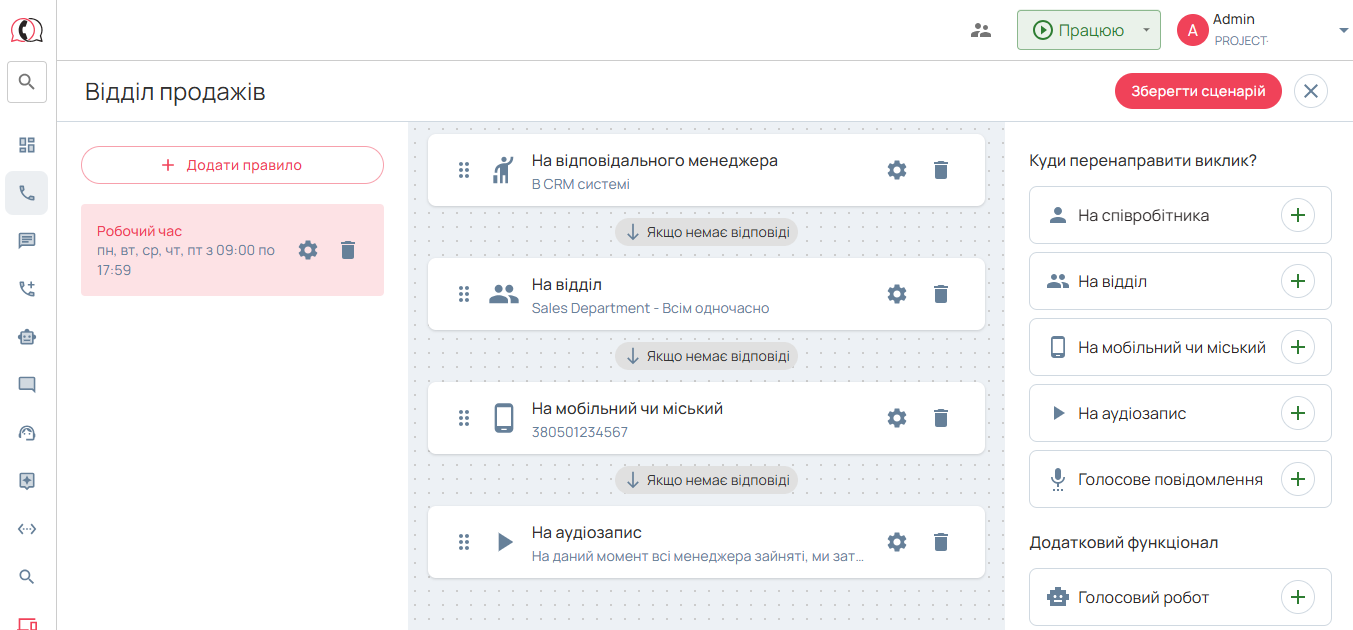Open settings for 'На відділ' step
1353x630 pixels.
pyautogui.click(x=897, y=294)
